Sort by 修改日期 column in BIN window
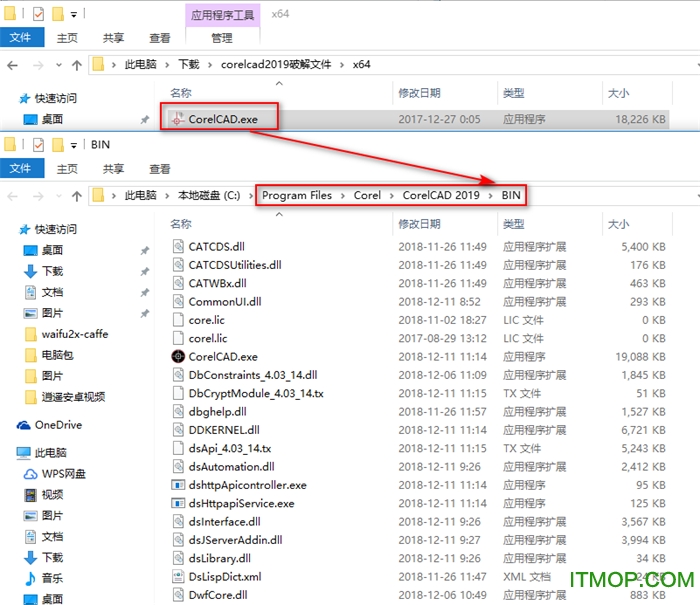 [x=419, y=224]
